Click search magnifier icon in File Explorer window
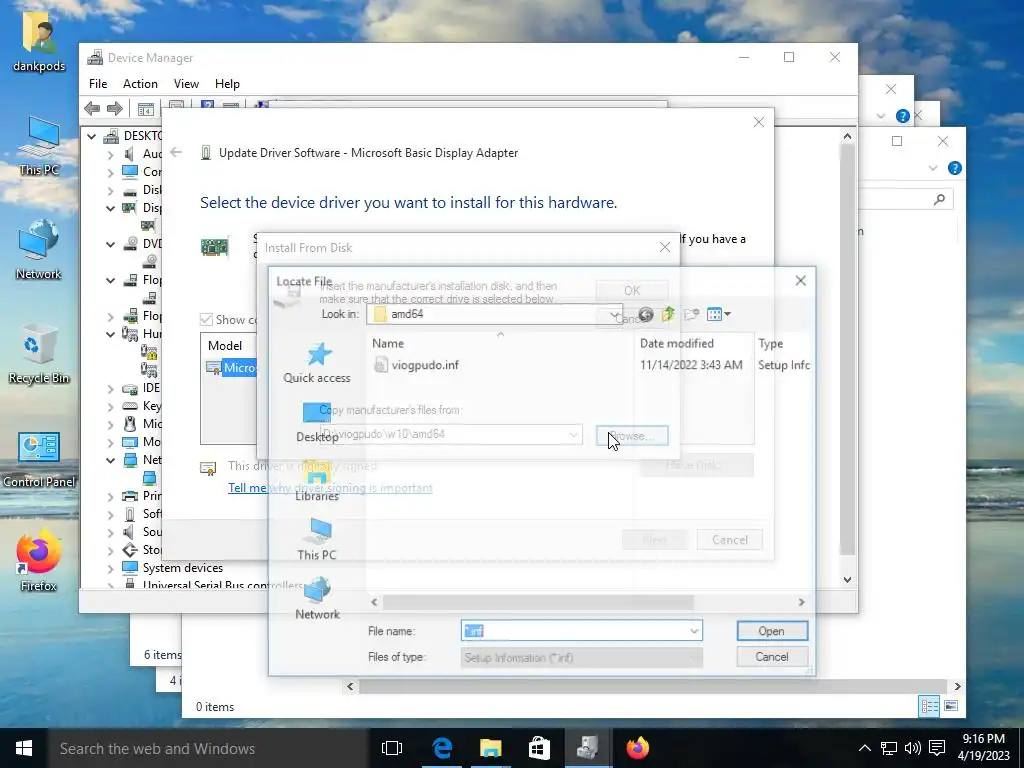Screen dimensions: 1024x768 [x=939, y=199]
